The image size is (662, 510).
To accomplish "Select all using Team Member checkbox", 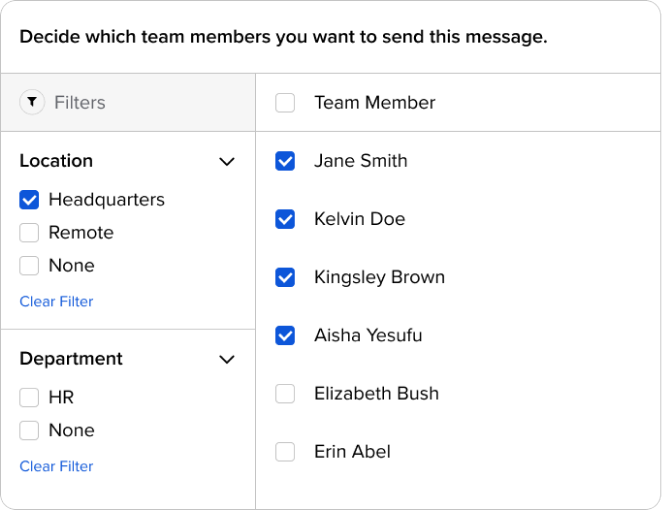I will tap(285, 102).
